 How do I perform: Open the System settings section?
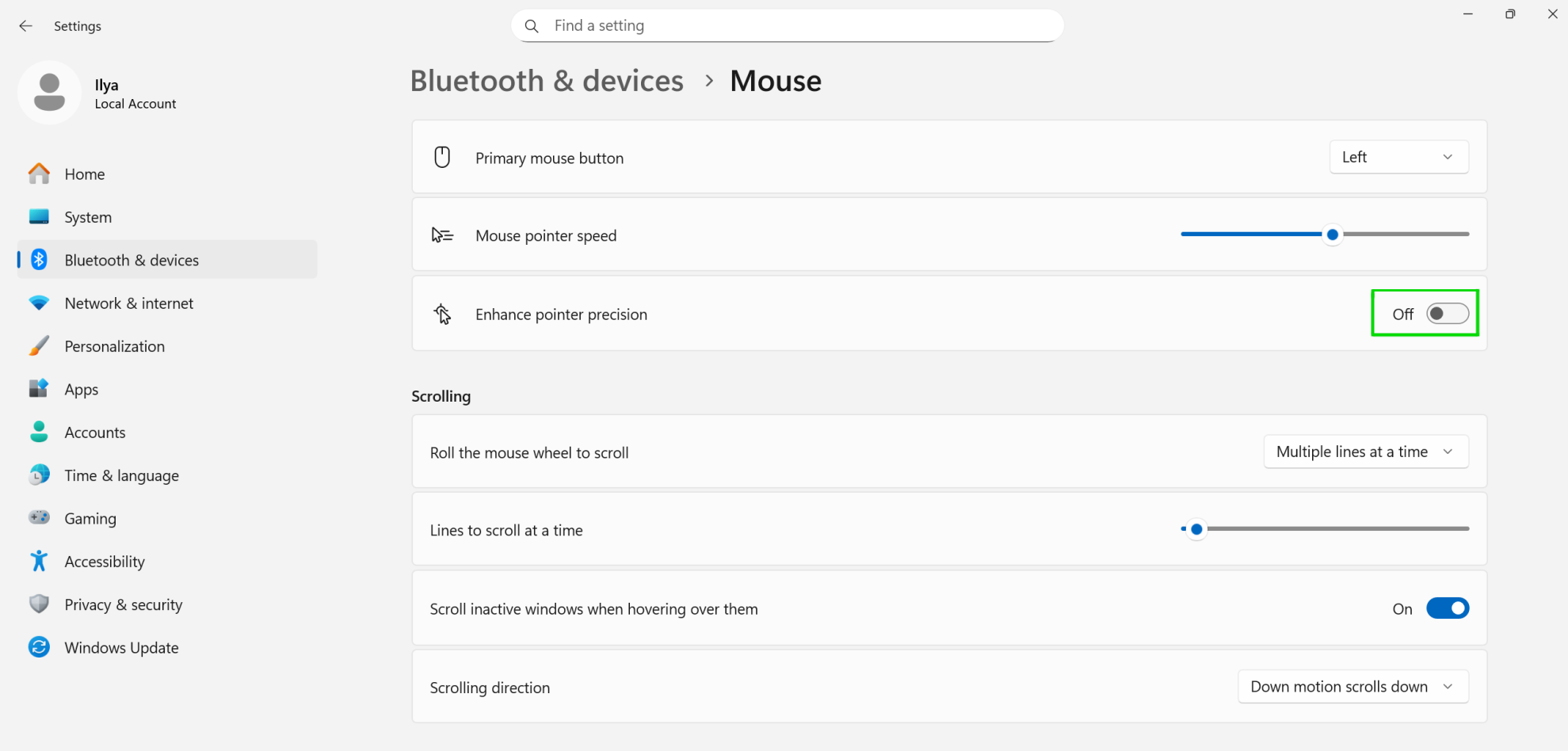pyautogui.click(x=88, y=217)
